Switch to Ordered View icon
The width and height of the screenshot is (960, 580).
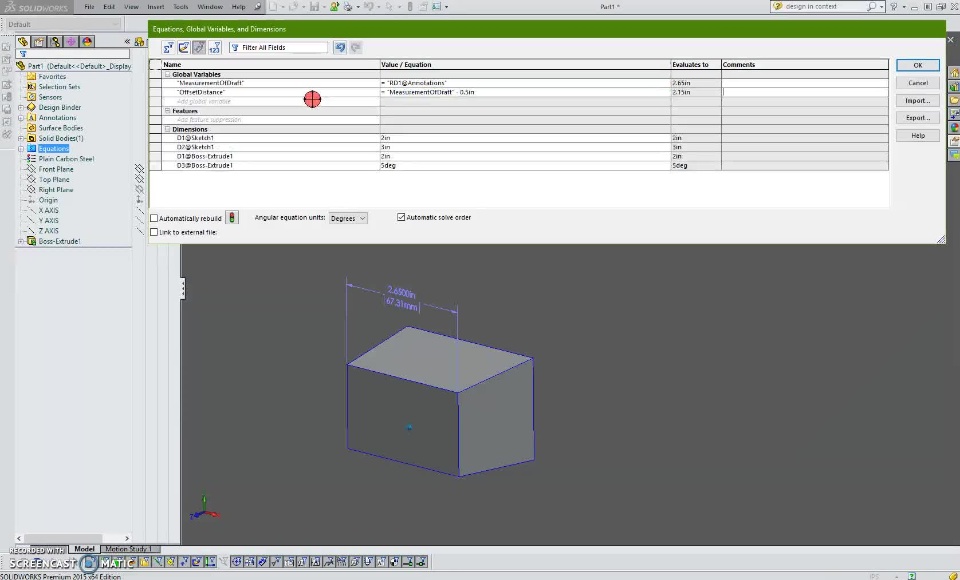tap(214, 47)
